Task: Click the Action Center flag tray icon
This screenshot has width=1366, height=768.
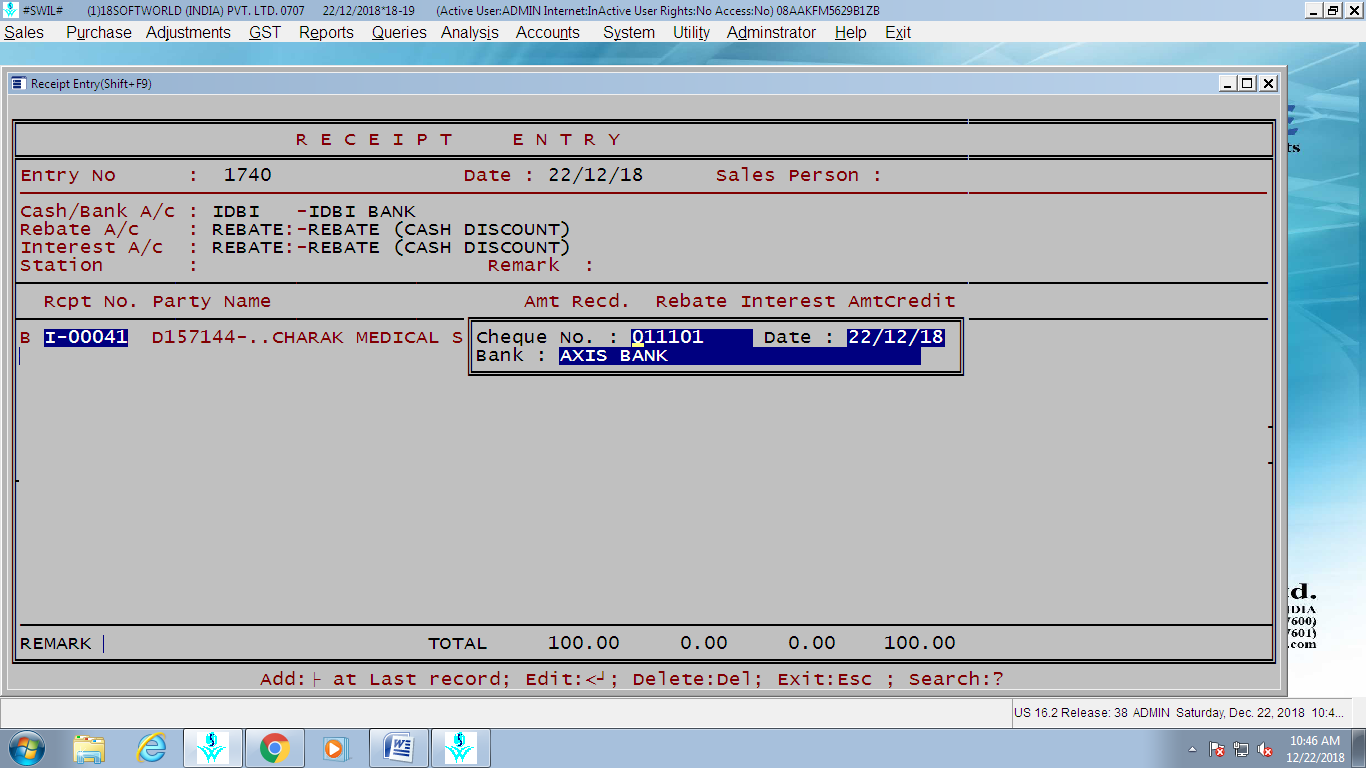Action: [x=1217, y=749]
